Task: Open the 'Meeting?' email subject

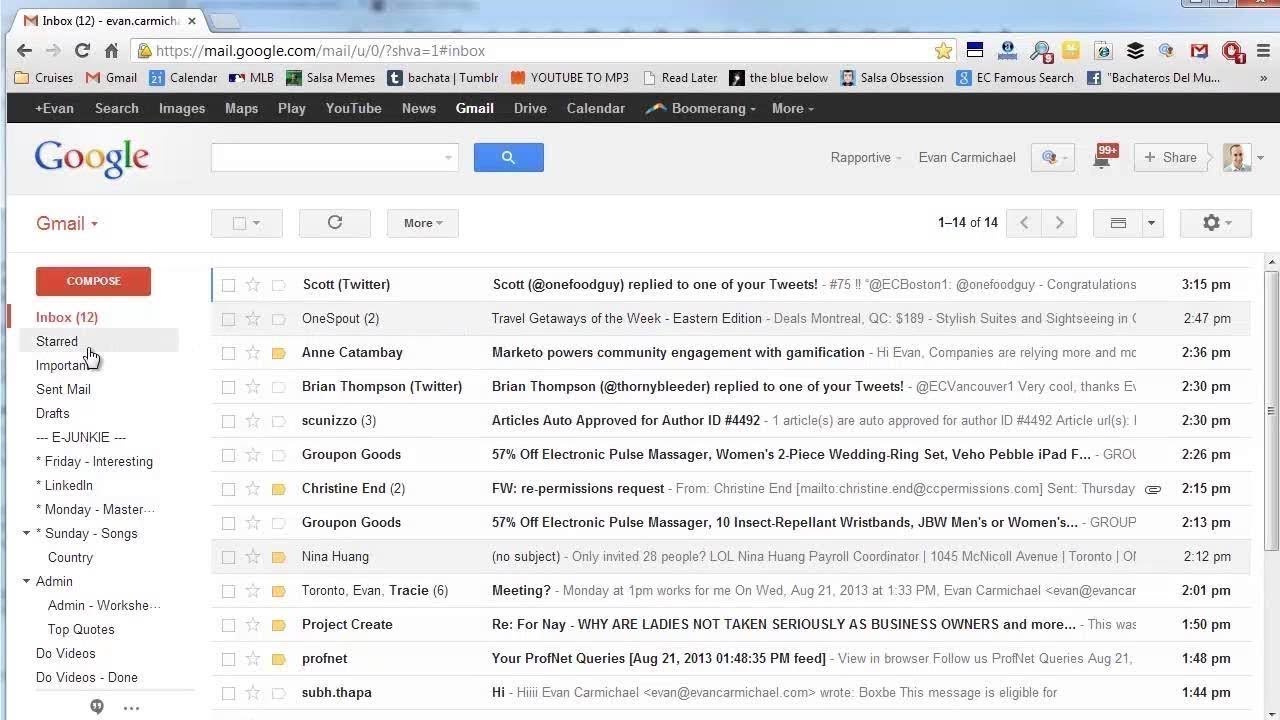Action: coord(521,591)
